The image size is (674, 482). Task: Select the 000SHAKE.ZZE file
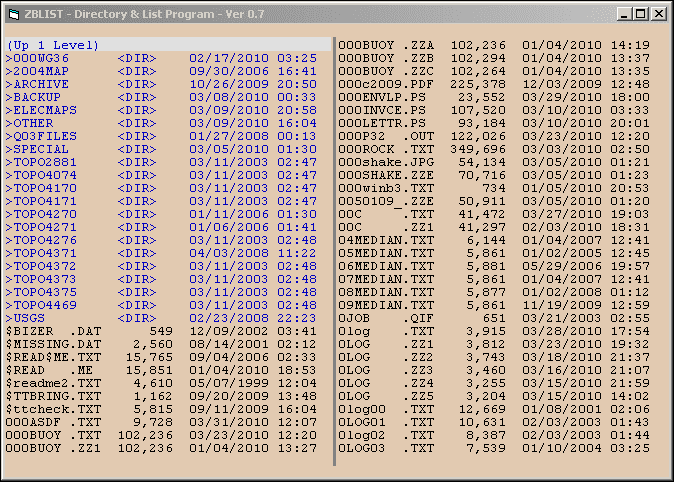(494, 175)
